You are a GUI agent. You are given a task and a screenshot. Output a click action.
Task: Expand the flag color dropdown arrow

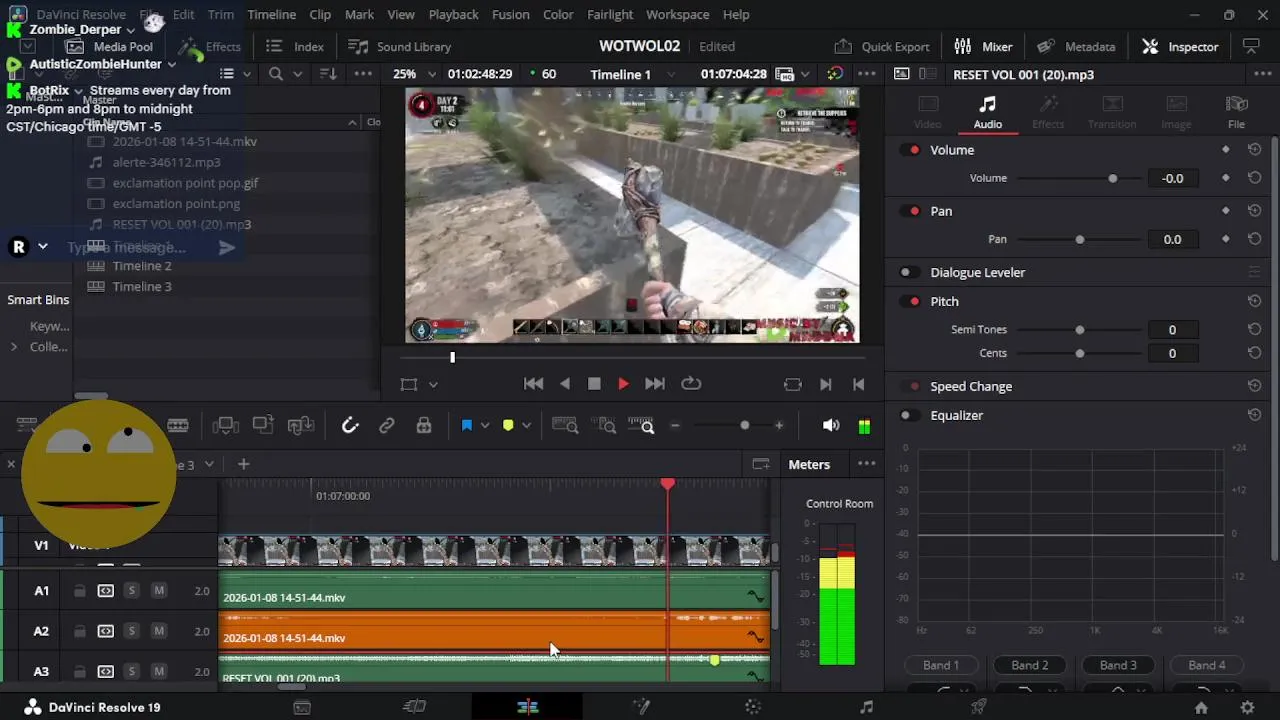(485, 426)
